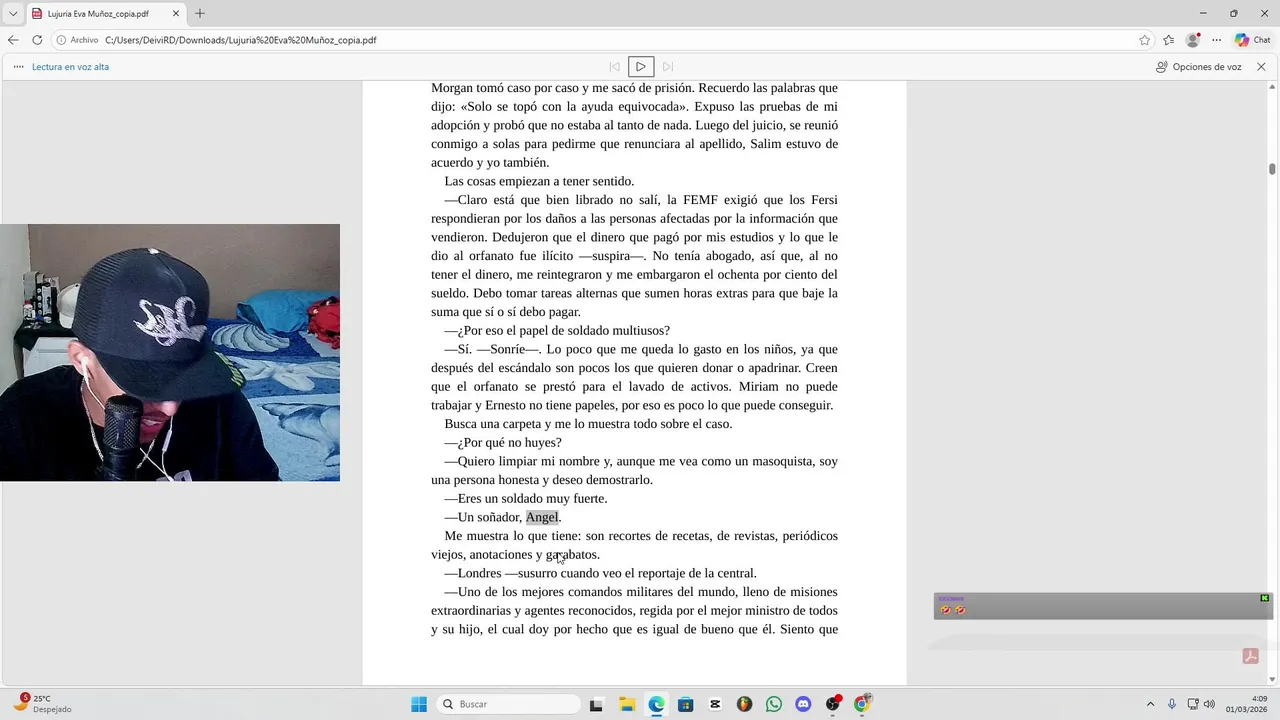This screenshot has width=1280, height=720.
Task: Skip to previous paragraph in read aloud
Action: (614, 67)
